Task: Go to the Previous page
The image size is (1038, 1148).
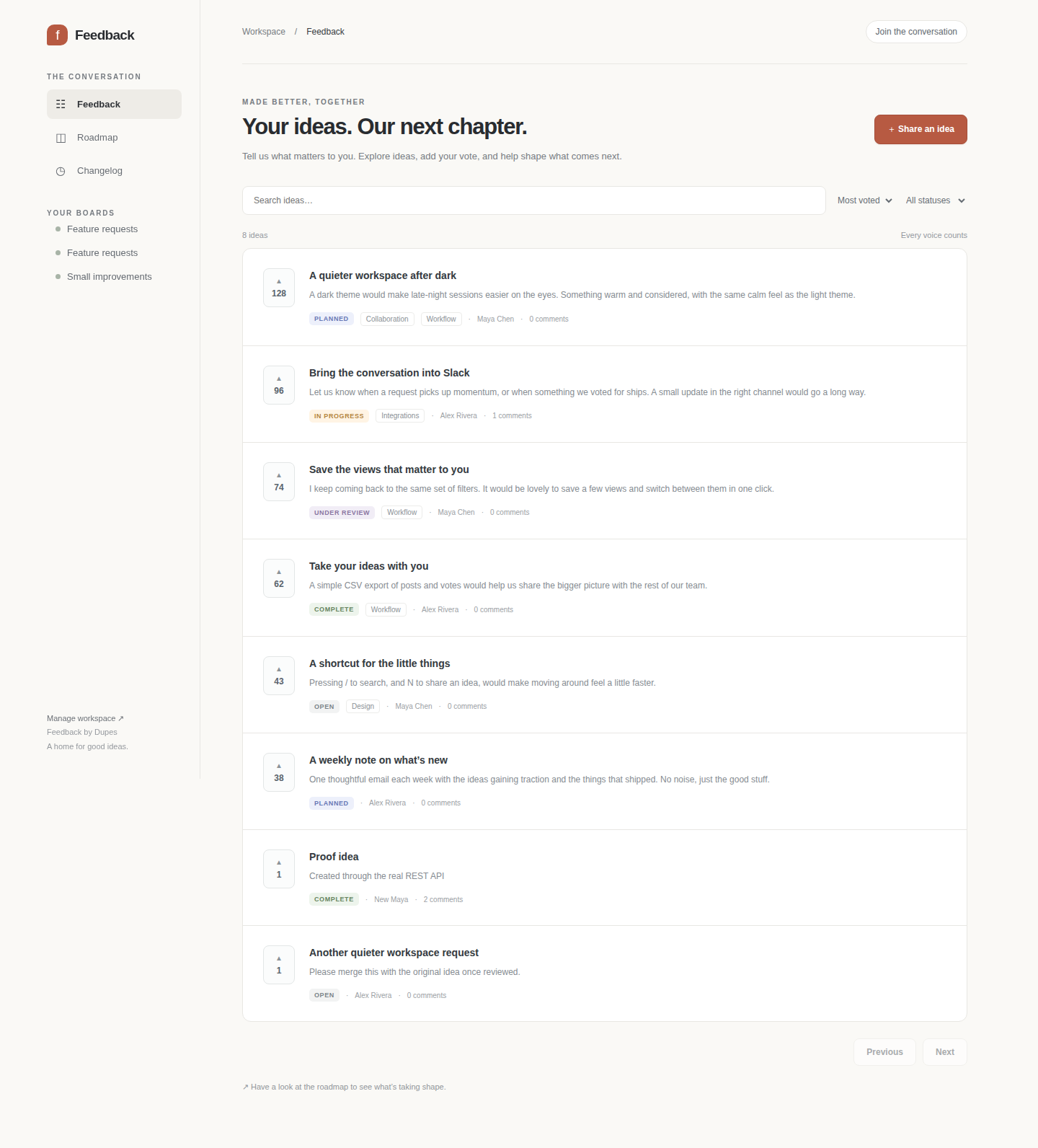Action: [x=884, y=1052]
